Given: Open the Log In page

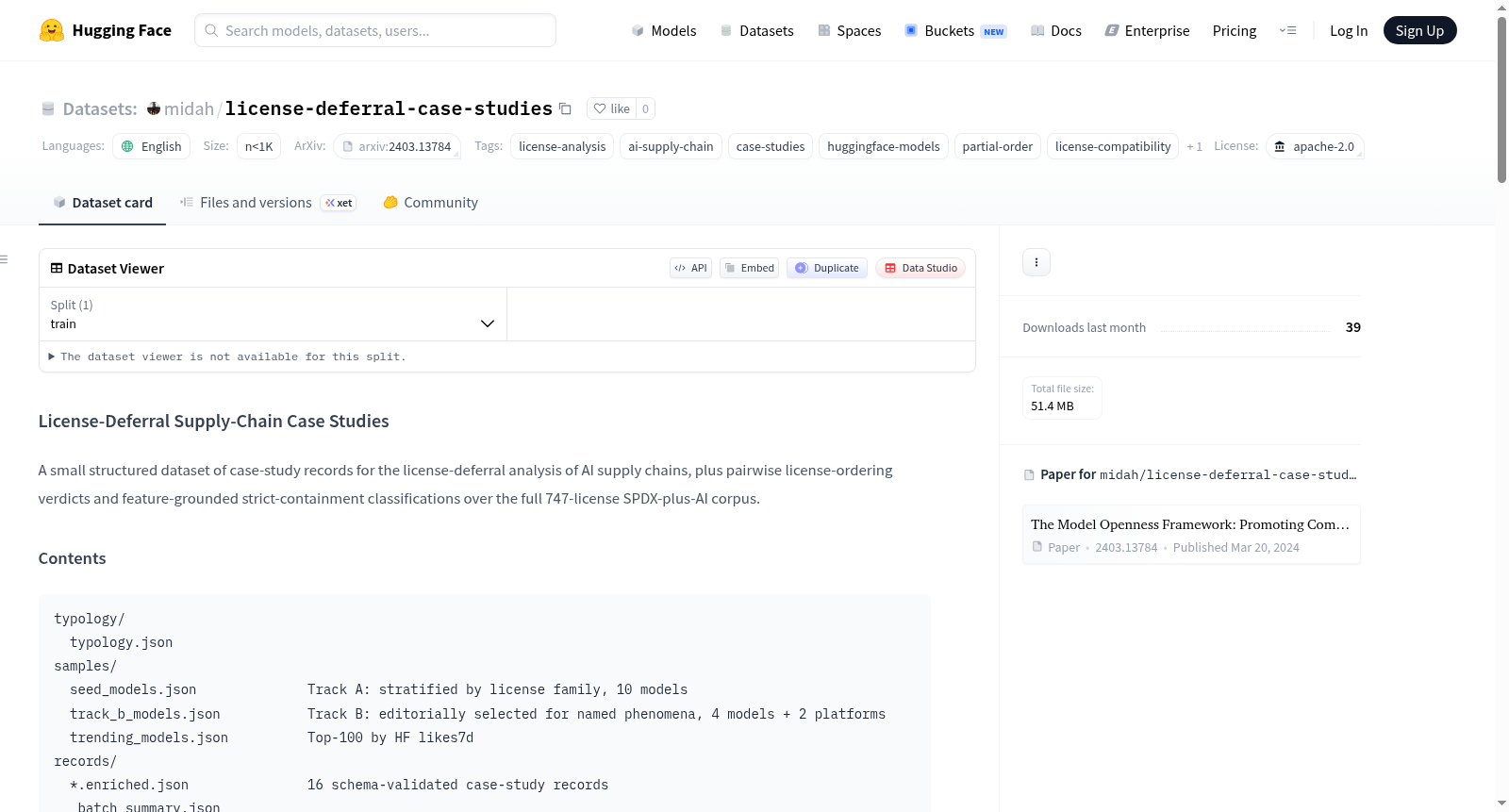Looking at the screenshot, I should click(1349, 30).
